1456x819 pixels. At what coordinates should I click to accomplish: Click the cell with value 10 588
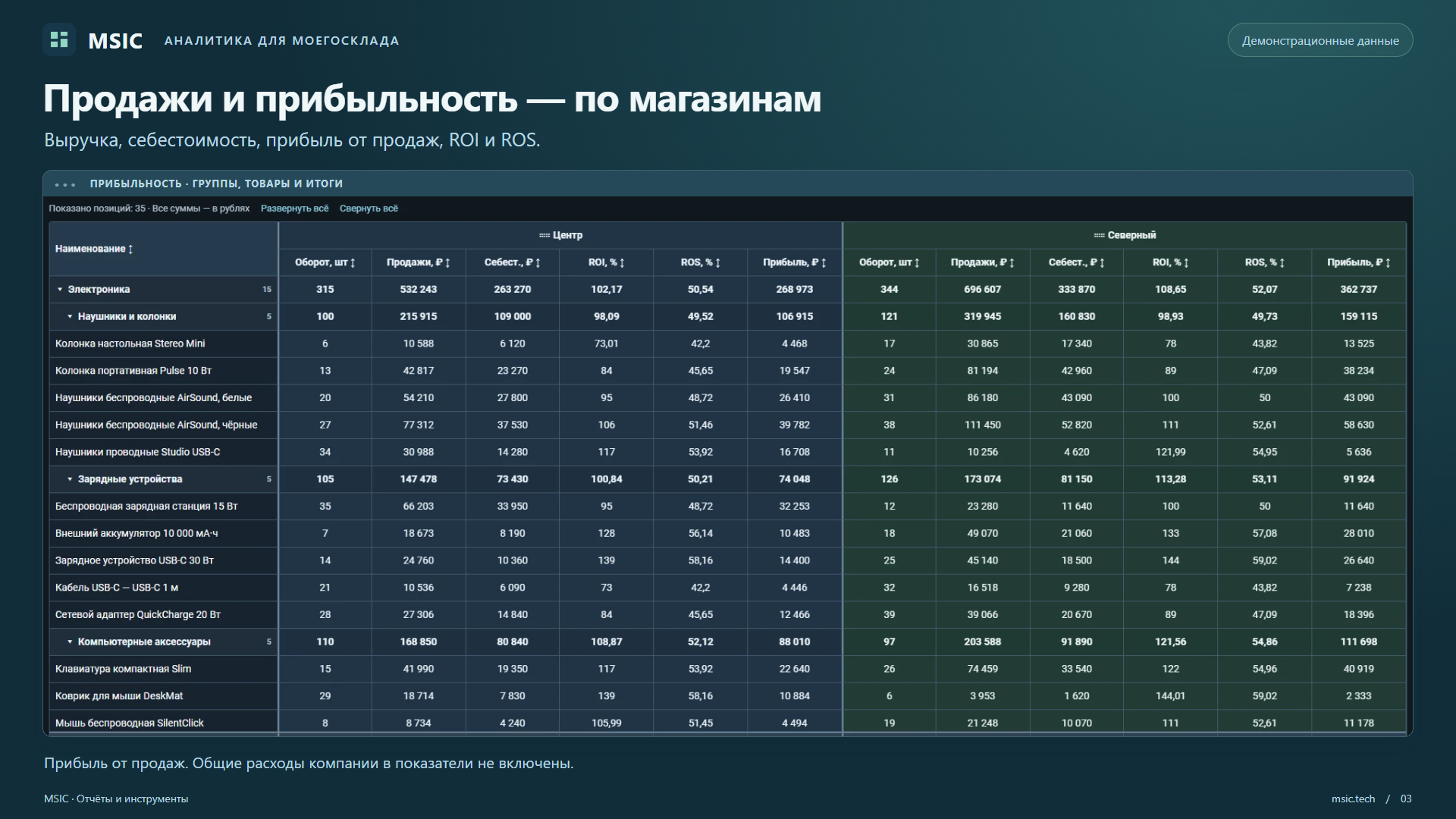[419, 344]
